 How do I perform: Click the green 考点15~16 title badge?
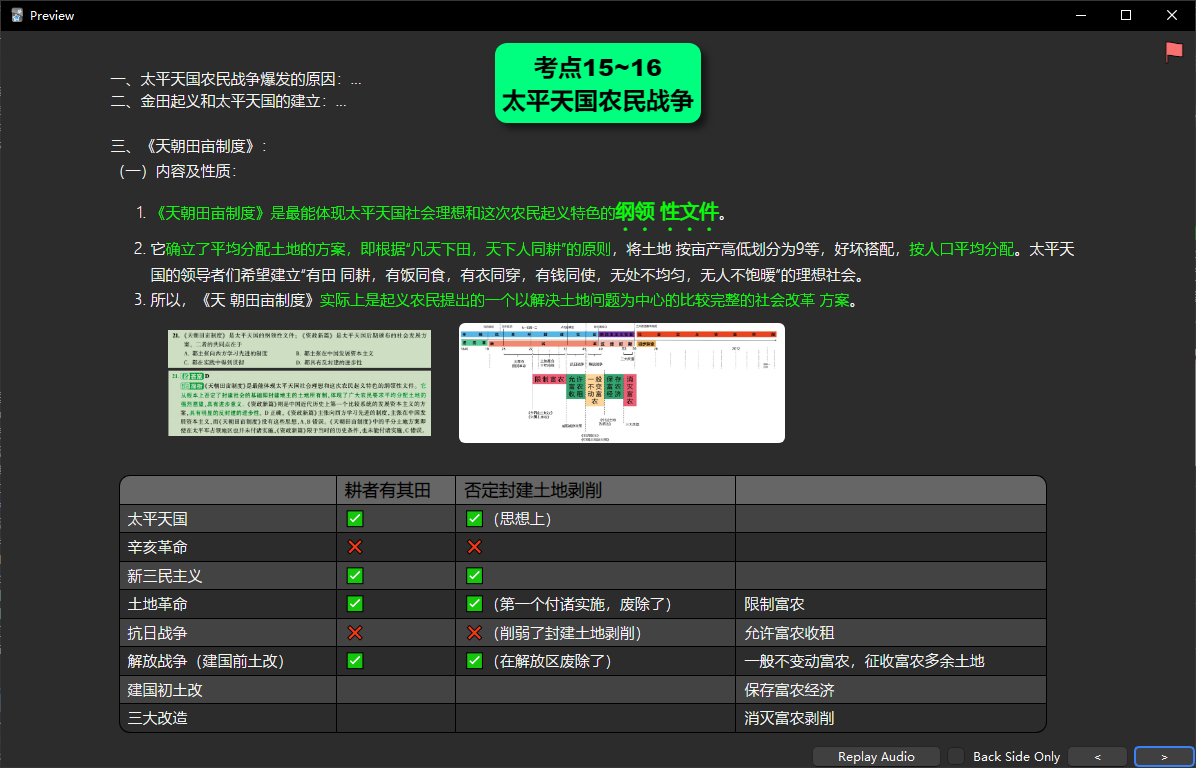click(598, 84)
